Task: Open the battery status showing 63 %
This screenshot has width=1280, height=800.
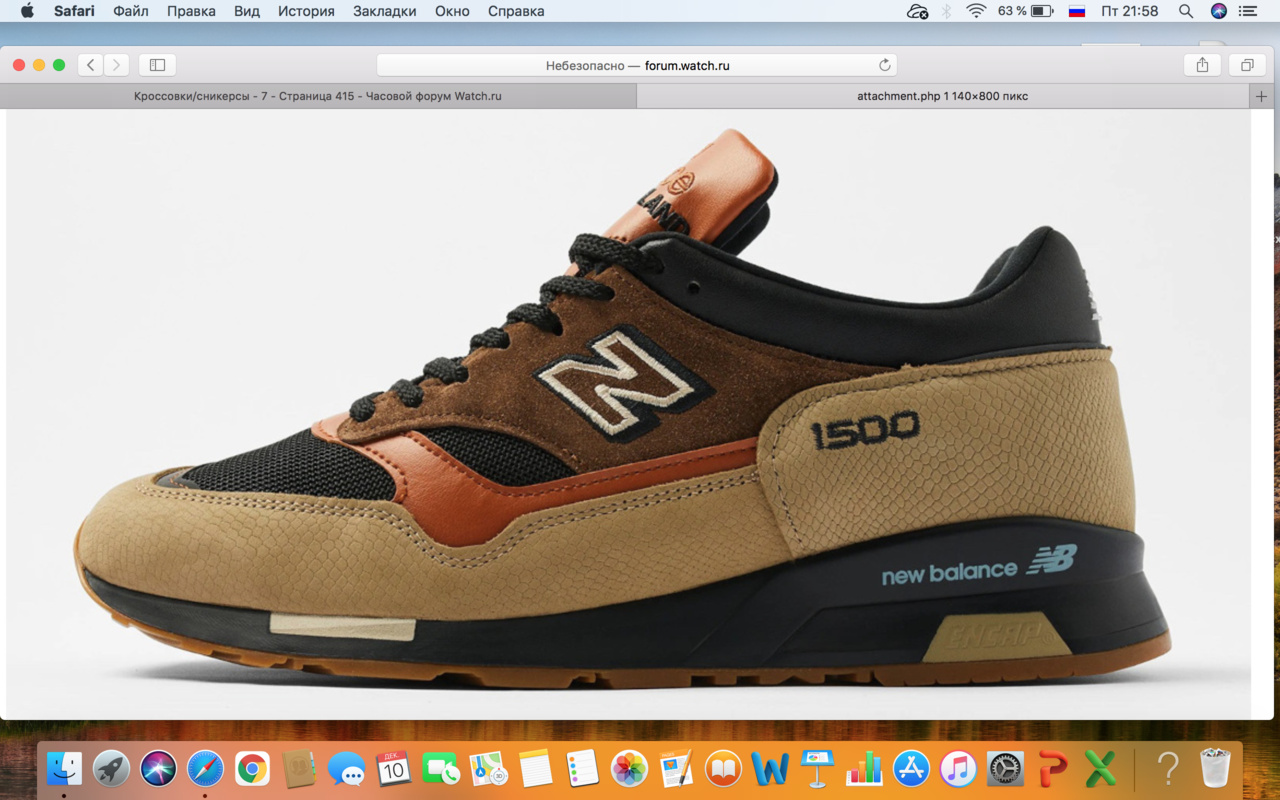Action: [1025, 11]
